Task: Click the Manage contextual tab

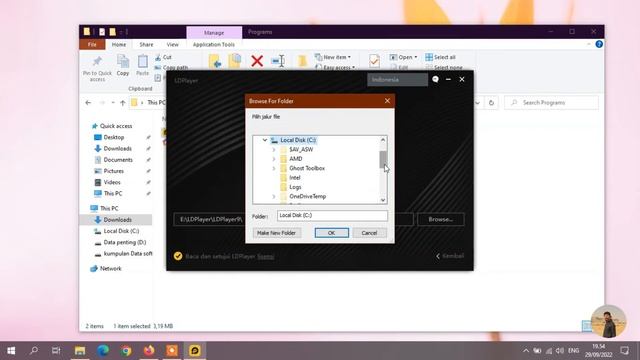Action: pos(214,32)
